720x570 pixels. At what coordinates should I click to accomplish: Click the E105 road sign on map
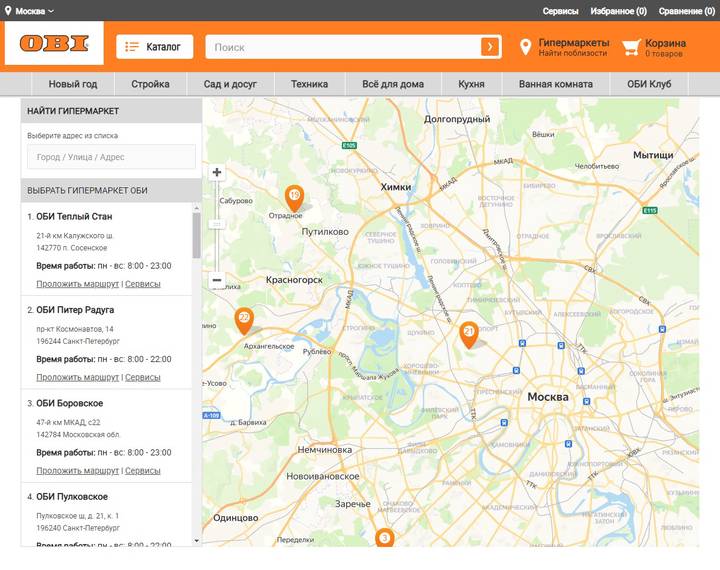point(349,145)
